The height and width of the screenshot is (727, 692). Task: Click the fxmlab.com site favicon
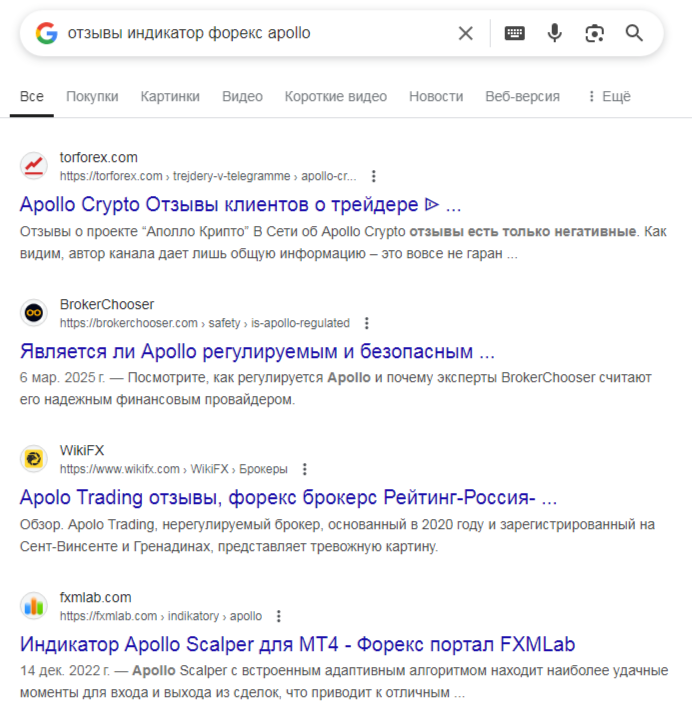coord(34,605)
